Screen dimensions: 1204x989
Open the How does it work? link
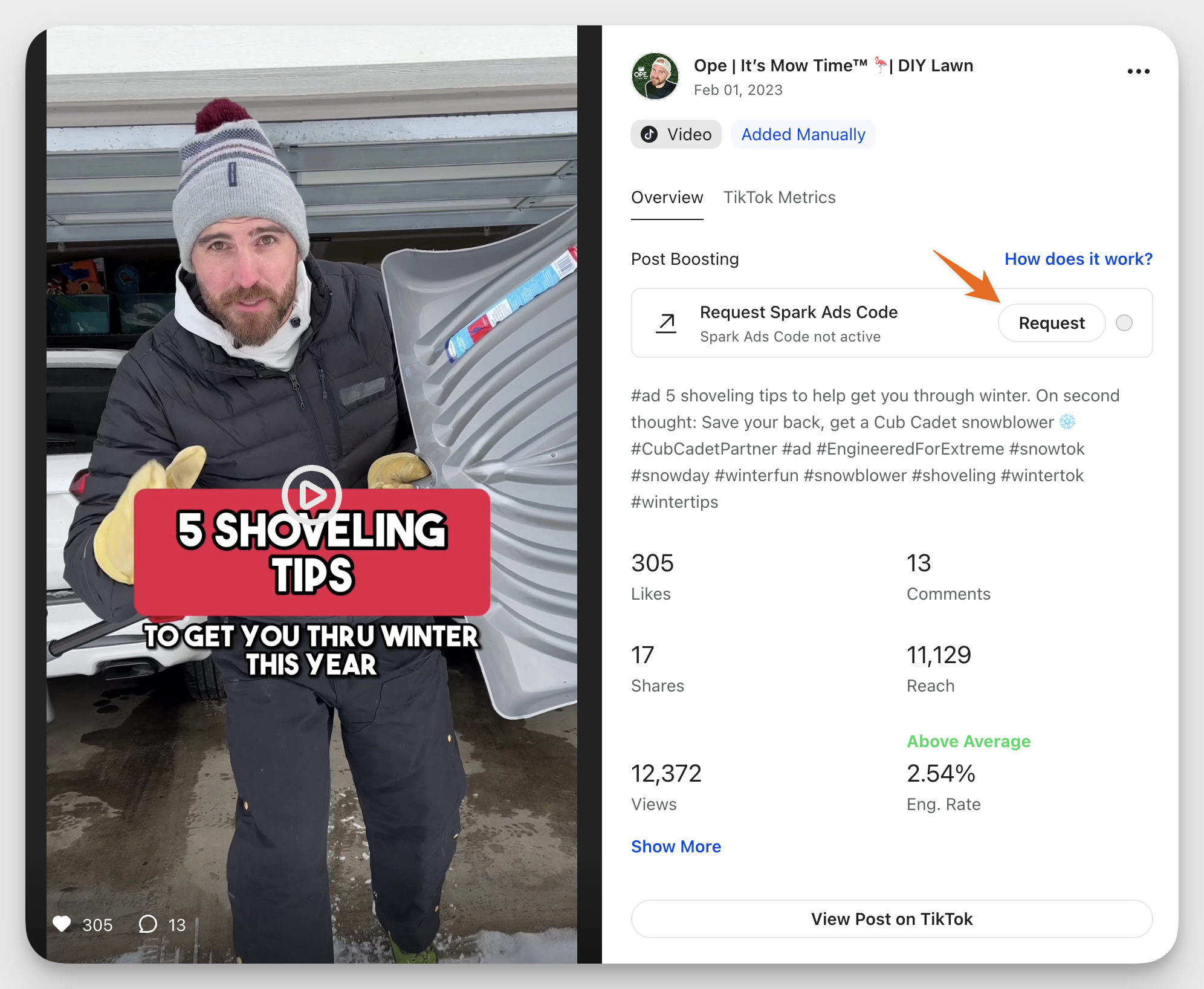tap(1078, 259)
